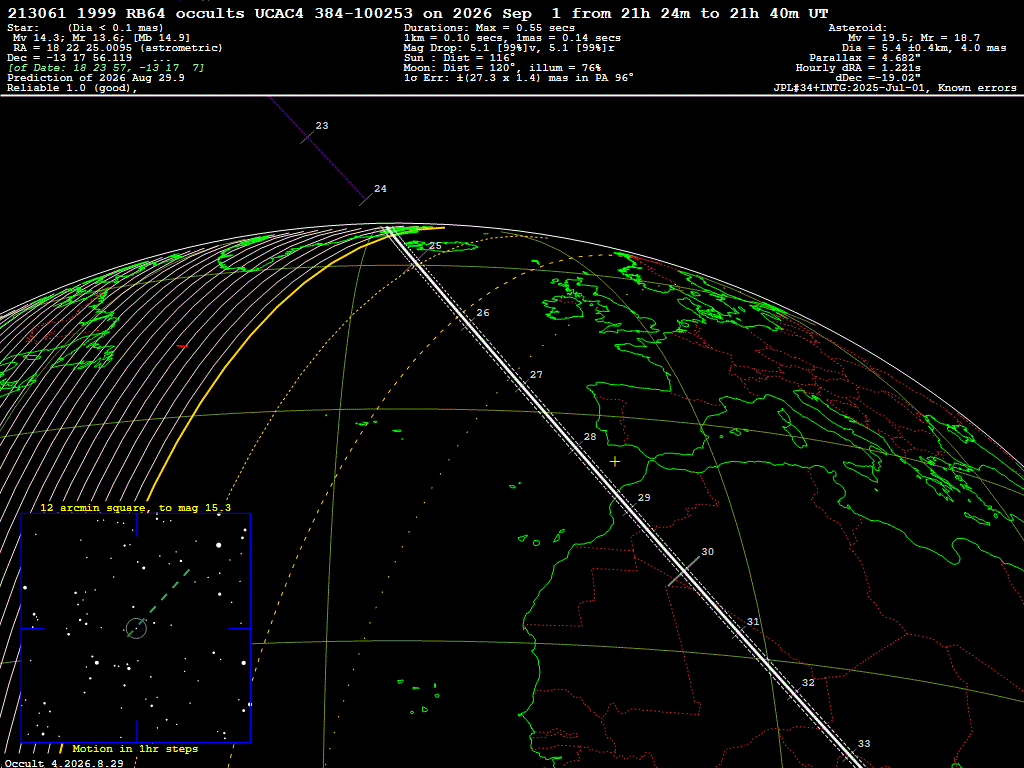The height and width of the screenshot is (768, 1024).
Task: Click the solid yellow terminator curve
Action: pos(261,327)
